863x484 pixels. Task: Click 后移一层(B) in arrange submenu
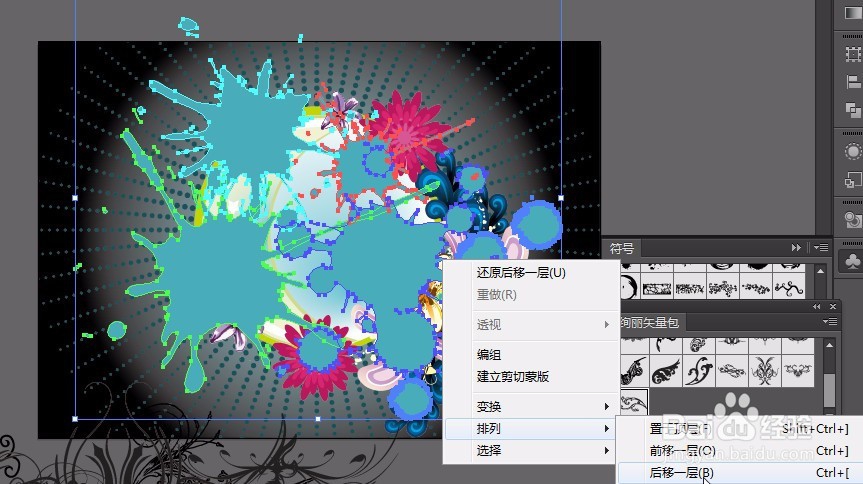[x=738, y=472]
